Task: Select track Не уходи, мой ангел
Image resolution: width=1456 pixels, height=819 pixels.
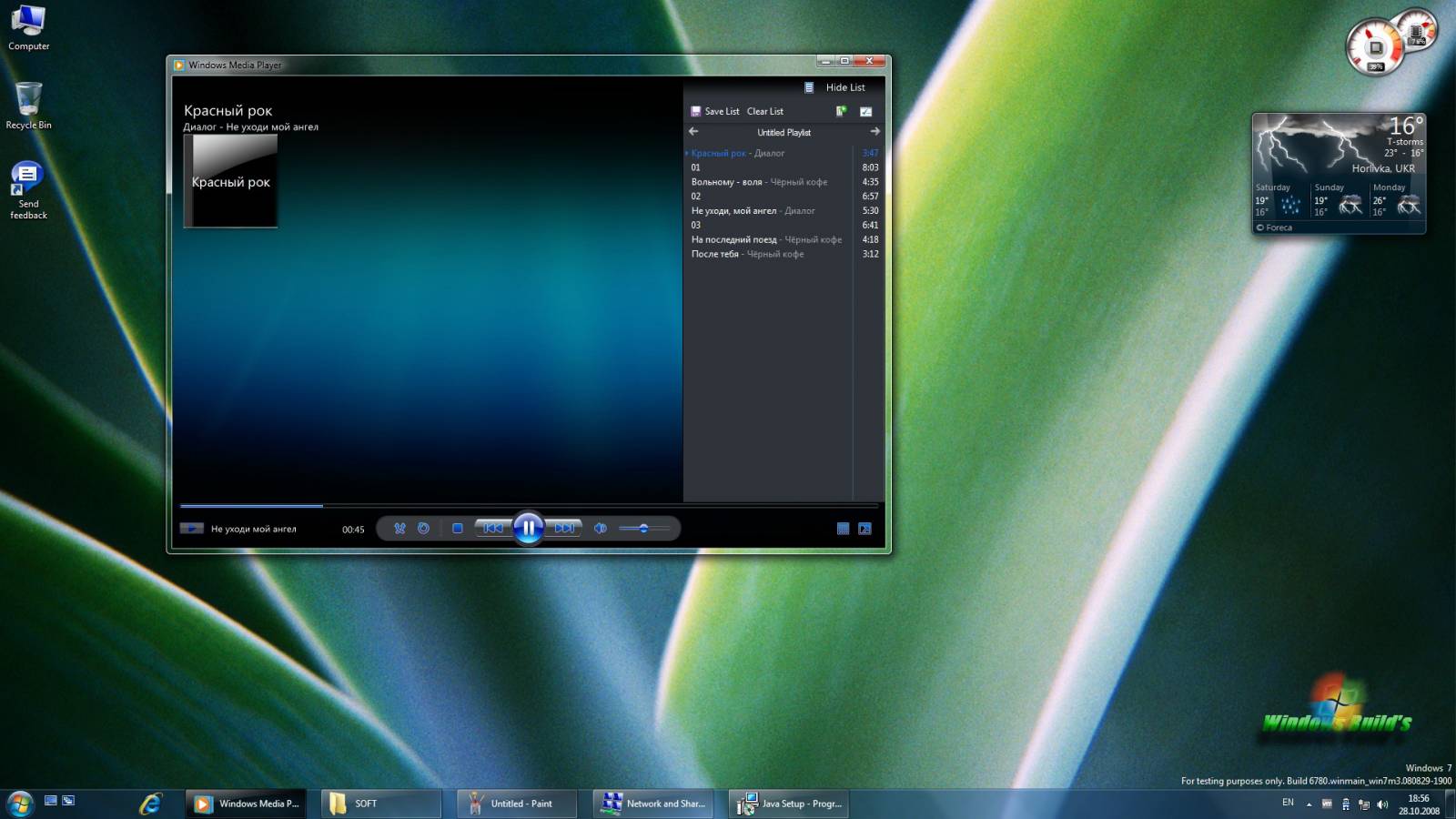Action: (x=783, y=211)
